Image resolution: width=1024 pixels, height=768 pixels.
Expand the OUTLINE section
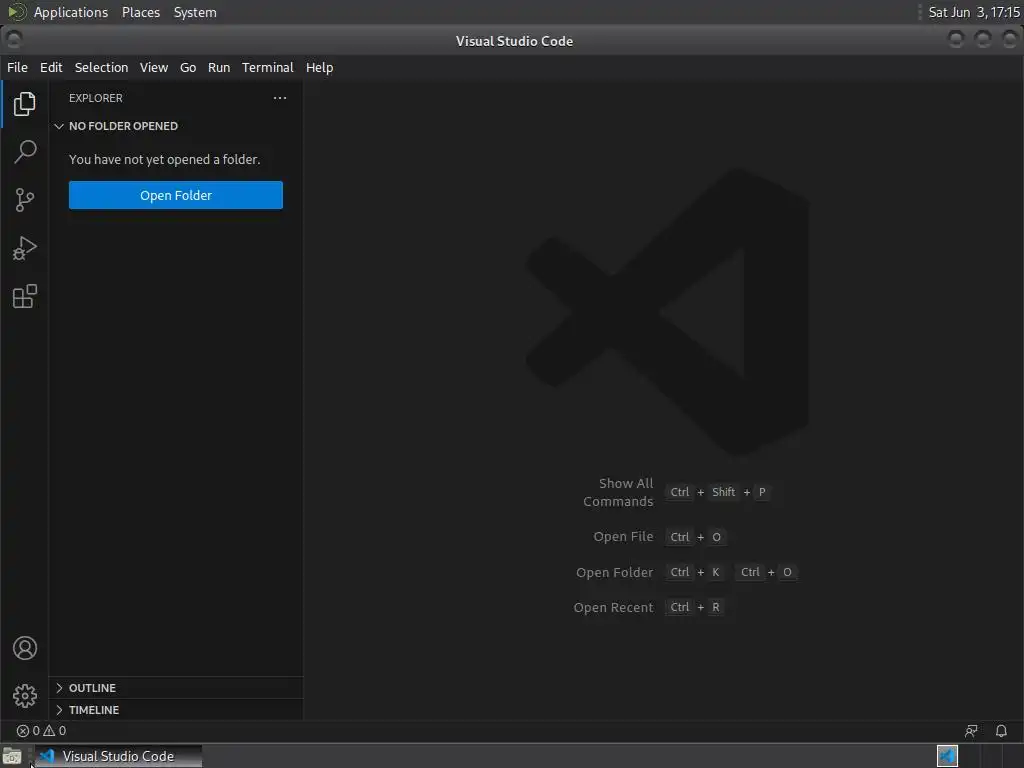click(x=175, y=688)
